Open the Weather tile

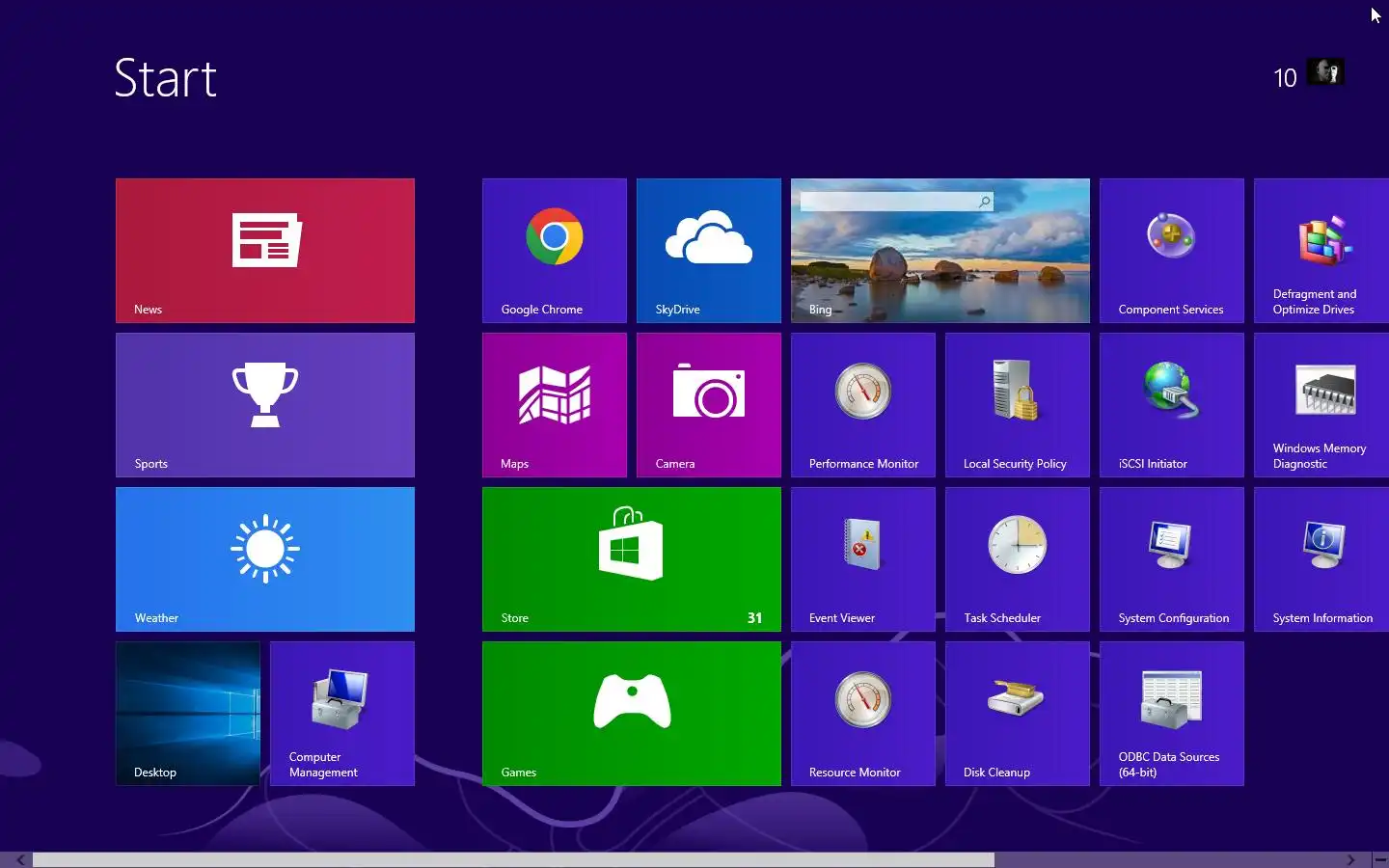point(265,559)
